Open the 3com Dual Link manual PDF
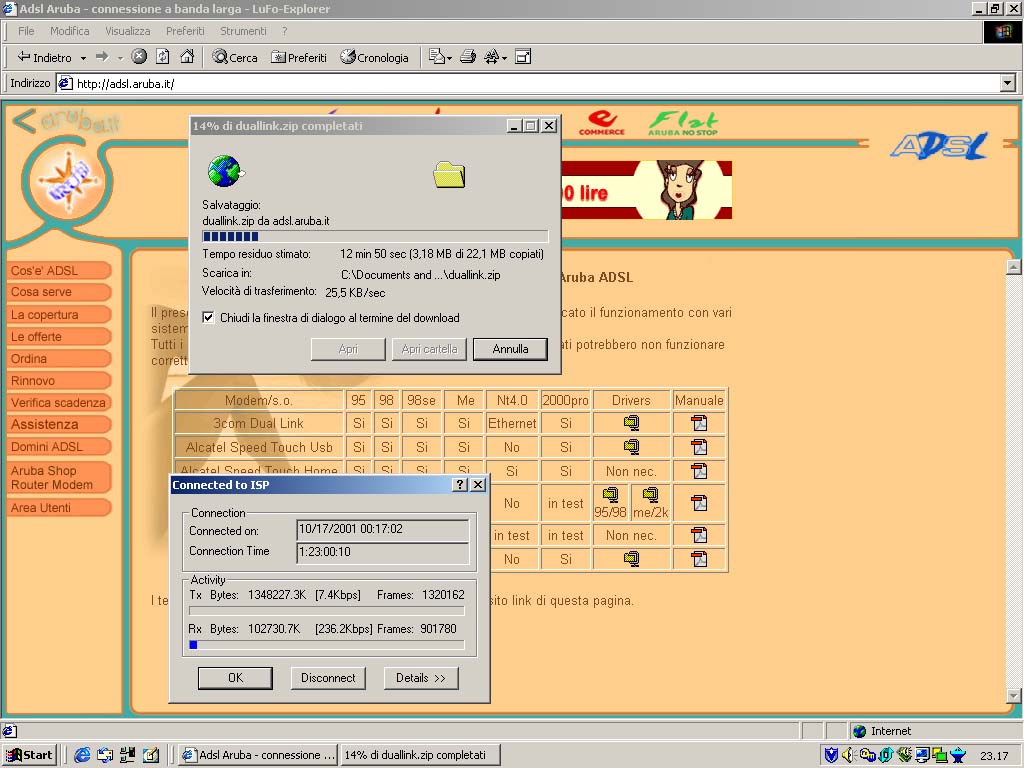The height and width of the screenshot is (768, 1024). point(699,423)
